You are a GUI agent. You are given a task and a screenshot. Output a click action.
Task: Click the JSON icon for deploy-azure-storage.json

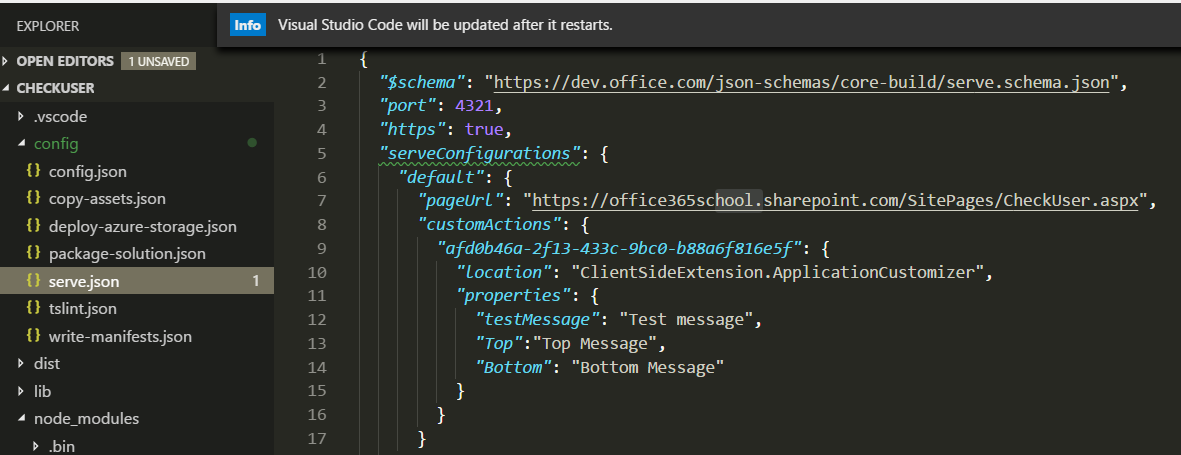point(32,225)
